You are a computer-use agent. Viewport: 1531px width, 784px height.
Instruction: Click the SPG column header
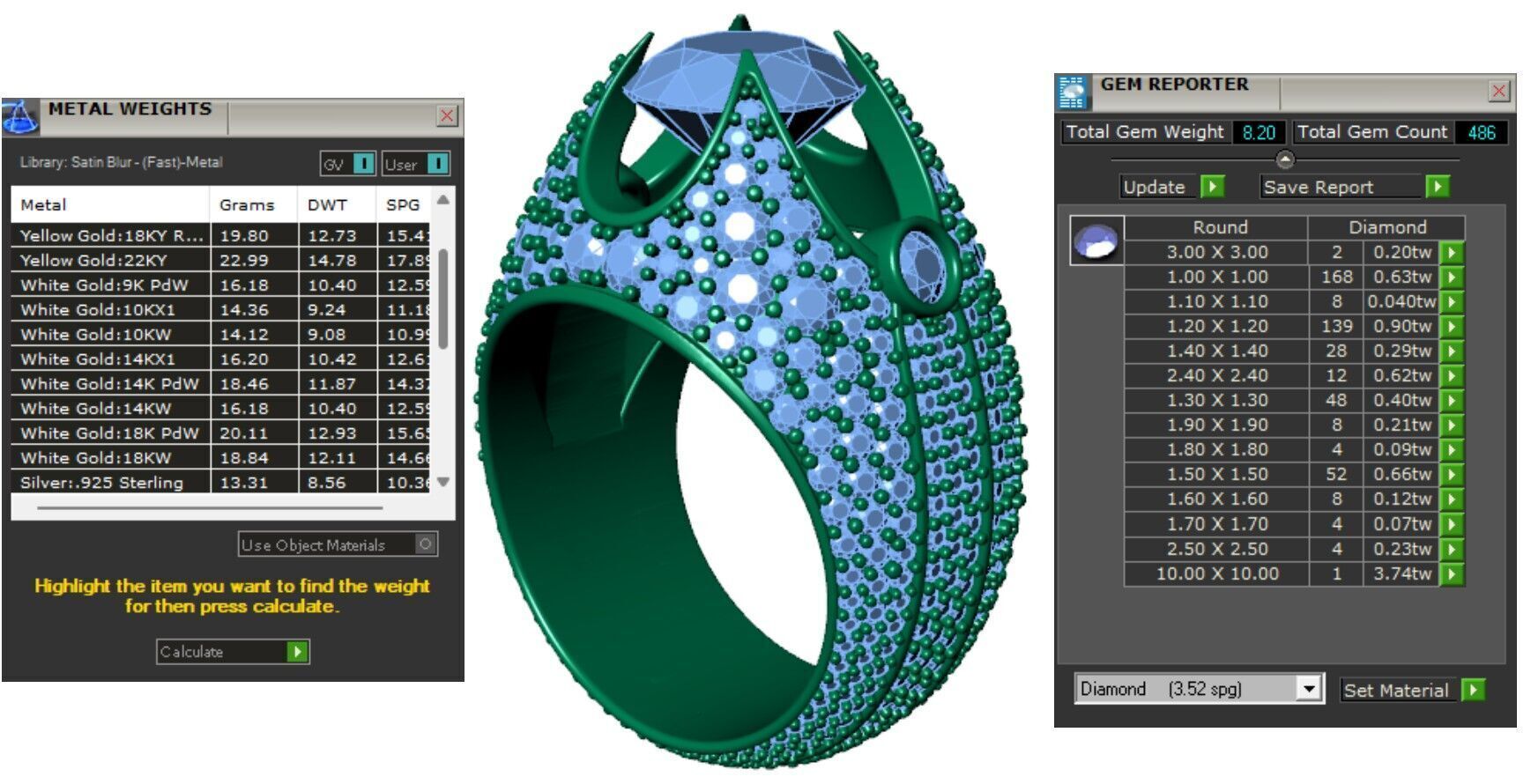(405, 204)
